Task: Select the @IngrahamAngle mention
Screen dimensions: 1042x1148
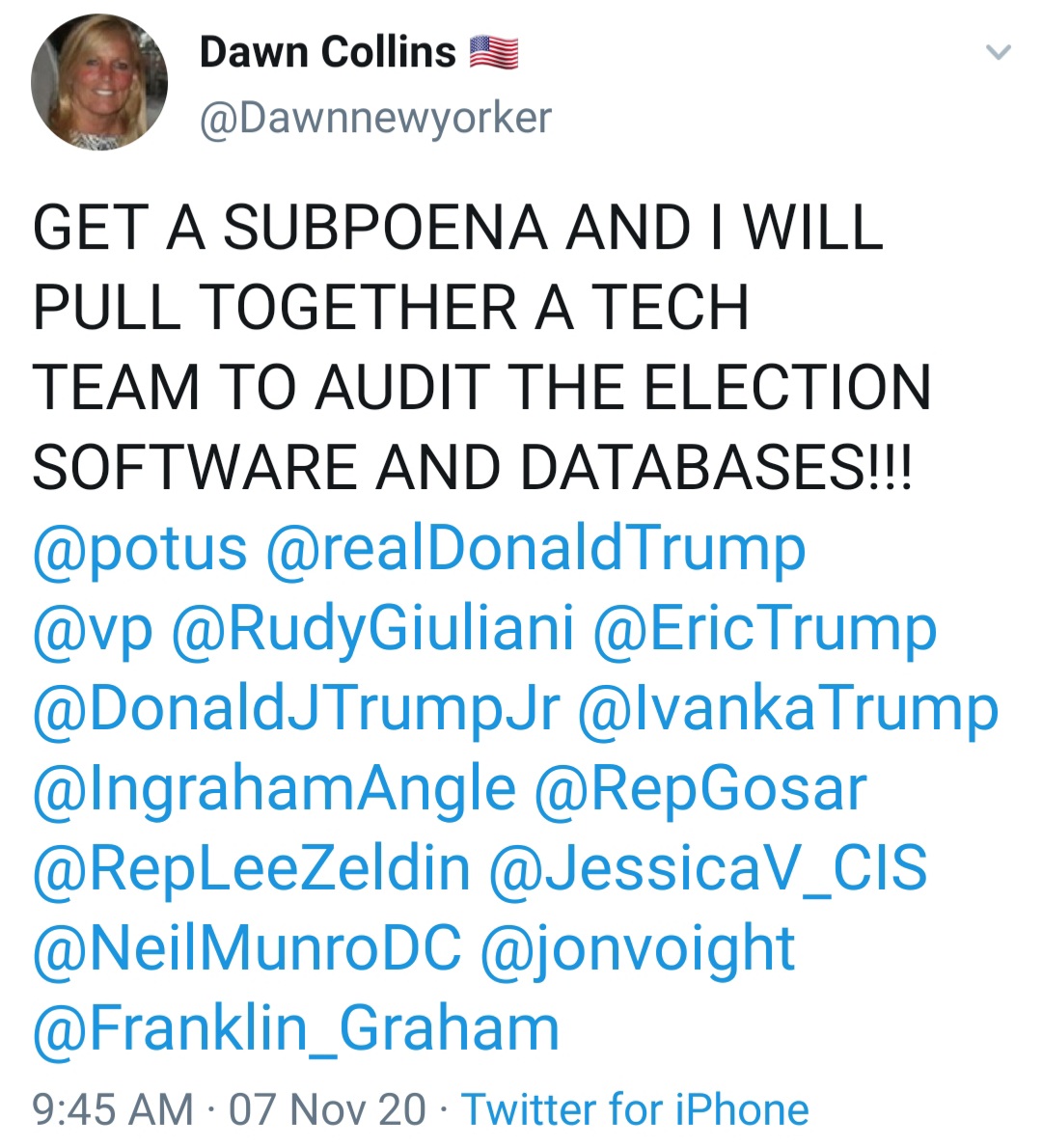Action: (274, 789)
